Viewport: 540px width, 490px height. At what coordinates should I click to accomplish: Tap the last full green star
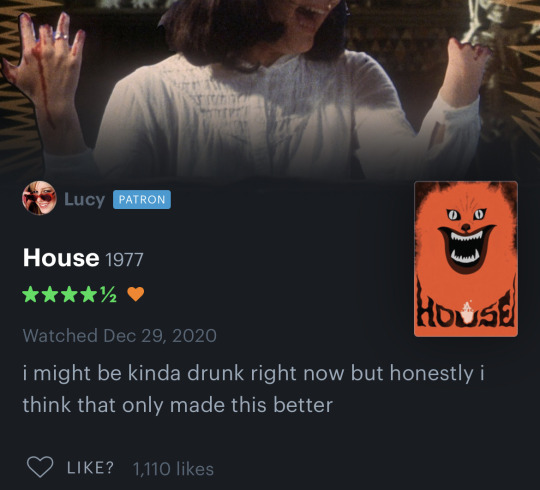pos(89,294)
